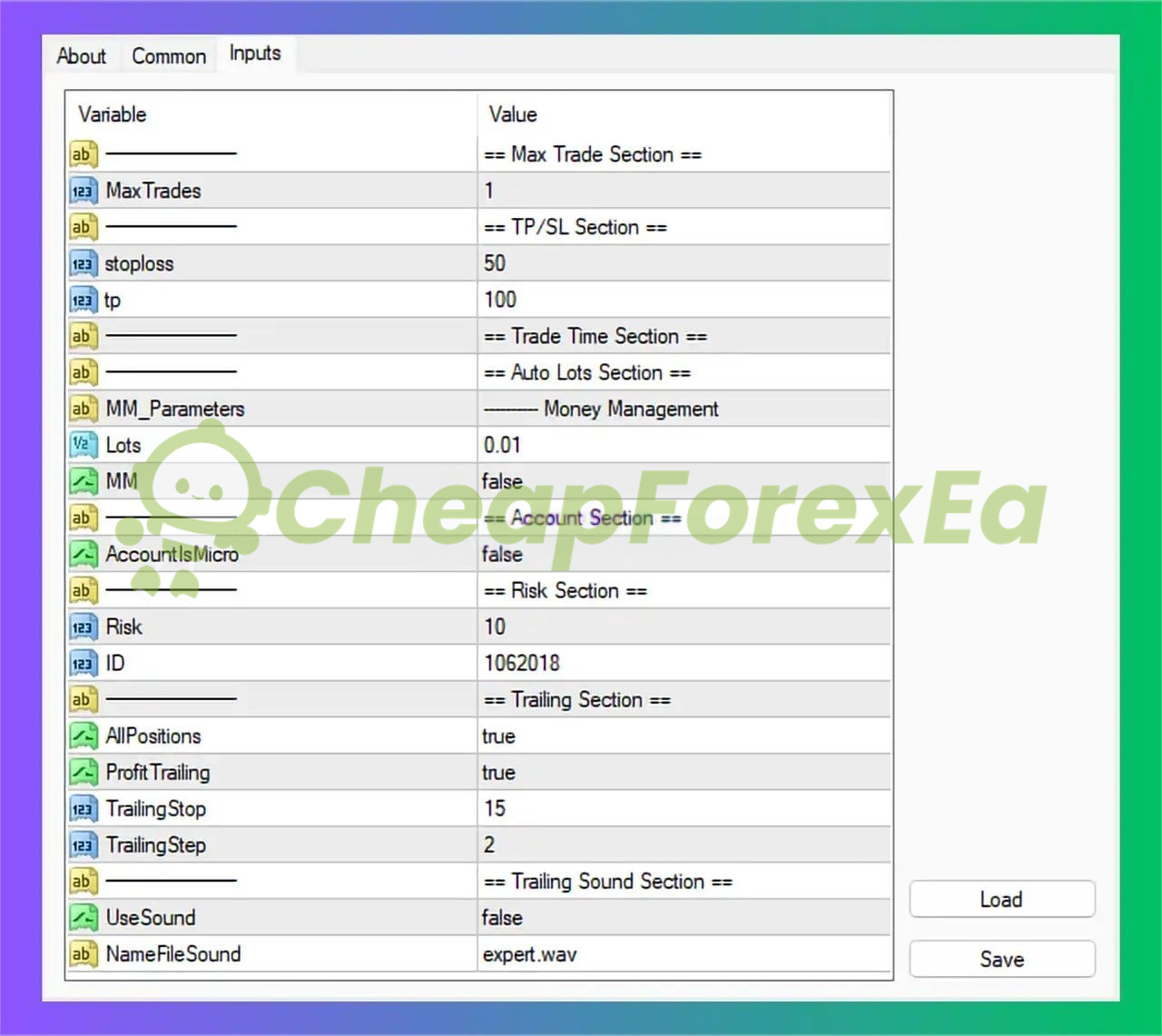
Task: Select the TrailingStep variable name
Action: [x=155, y=845]
